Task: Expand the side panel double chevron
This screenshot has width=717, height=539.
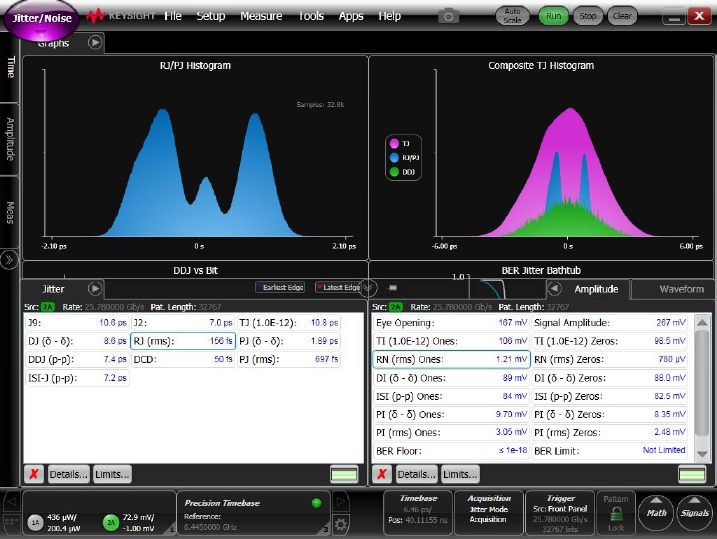Action: [9, 260]
